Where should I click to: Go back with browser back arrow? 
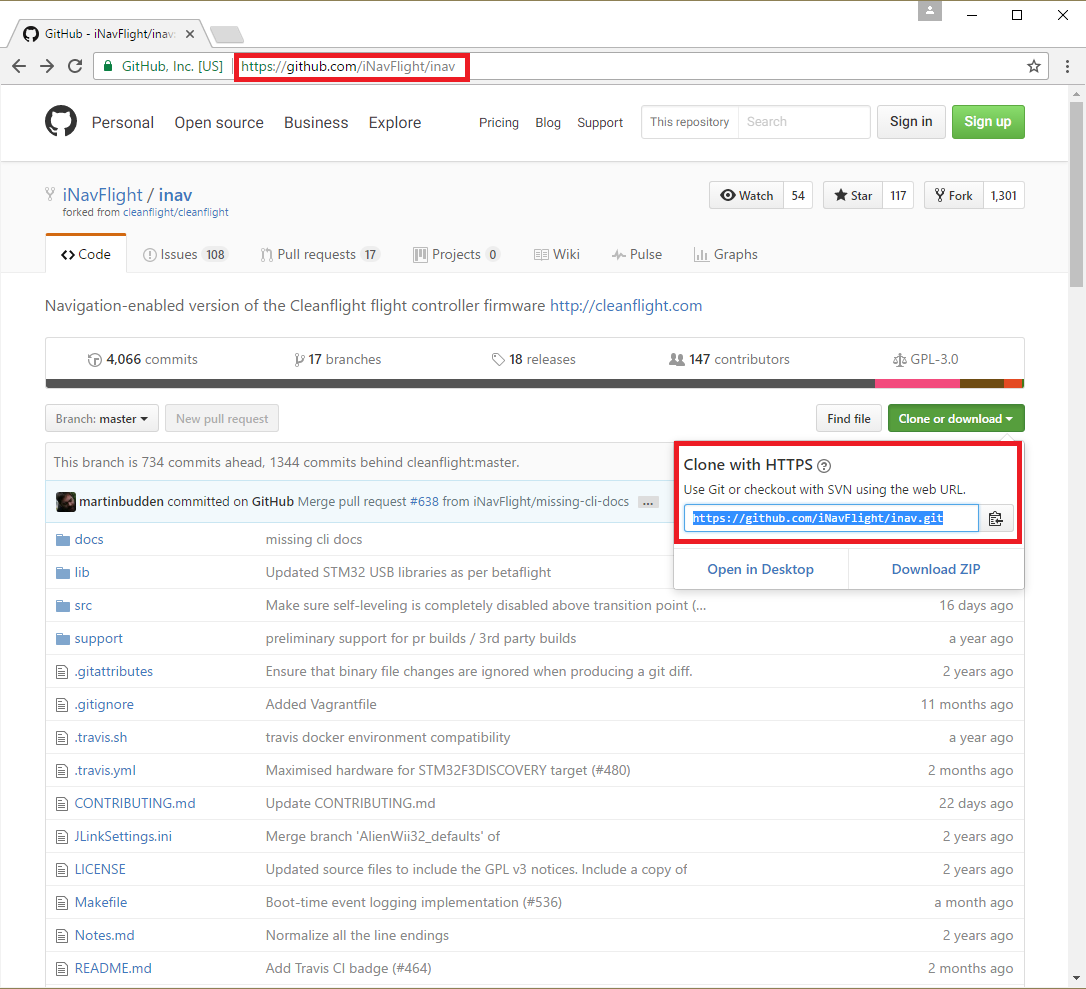[19, 66]
